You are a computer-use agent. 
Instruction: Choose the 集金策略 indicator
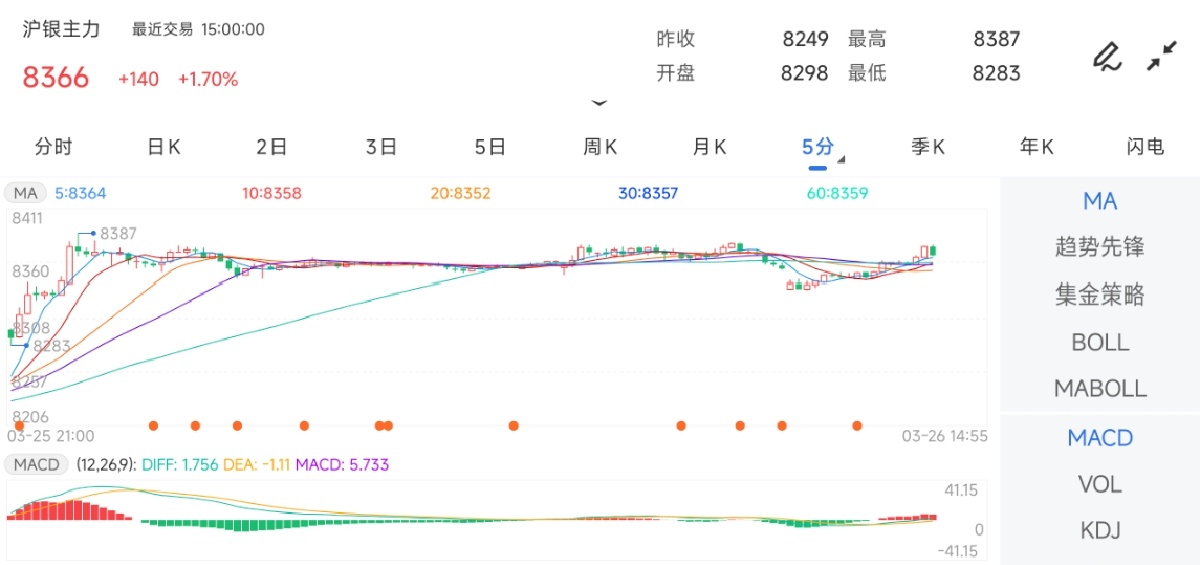click(1100, 295)
